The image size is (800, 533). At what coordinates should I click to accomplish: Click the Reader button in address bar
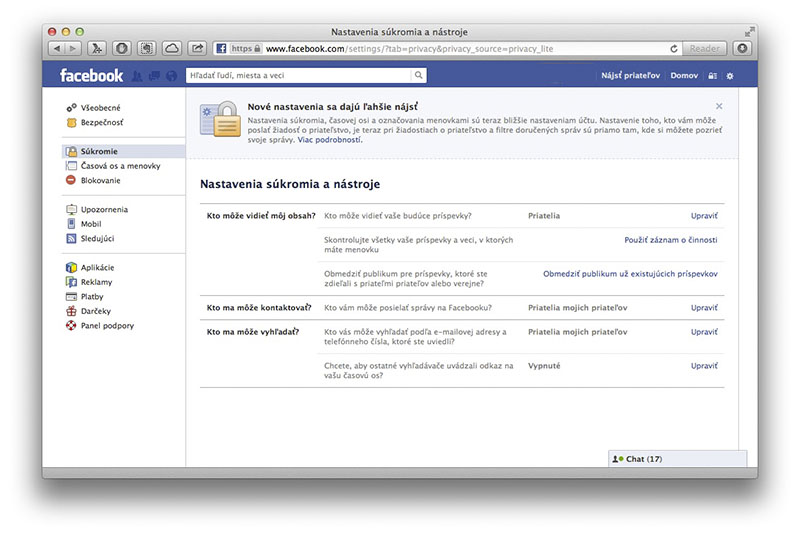tap(704, 48)
